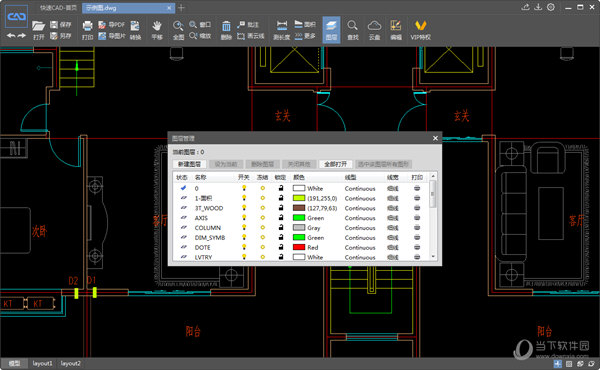
Task: Click the layer list scroll-up arrow
Action: pos(433,176)
